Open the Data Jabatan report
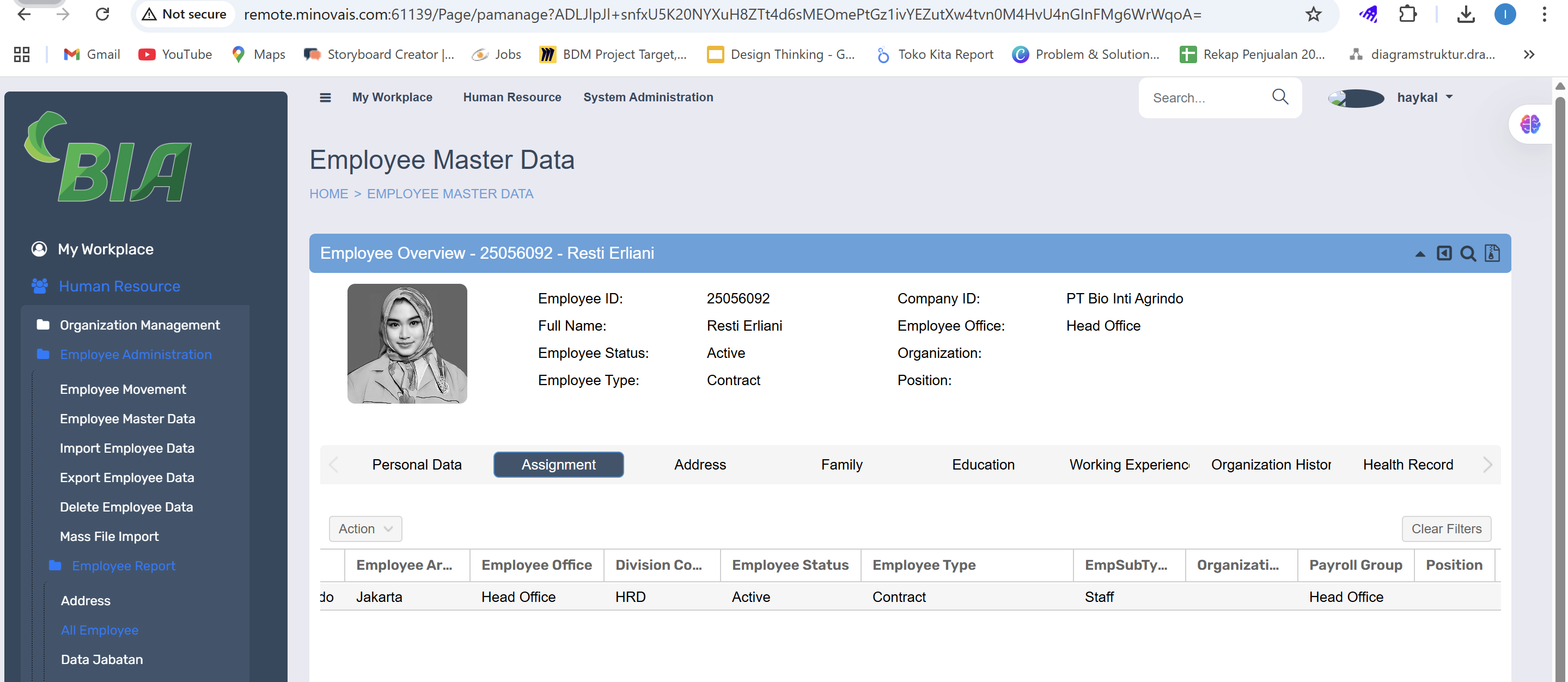 [x=102, y=660]
